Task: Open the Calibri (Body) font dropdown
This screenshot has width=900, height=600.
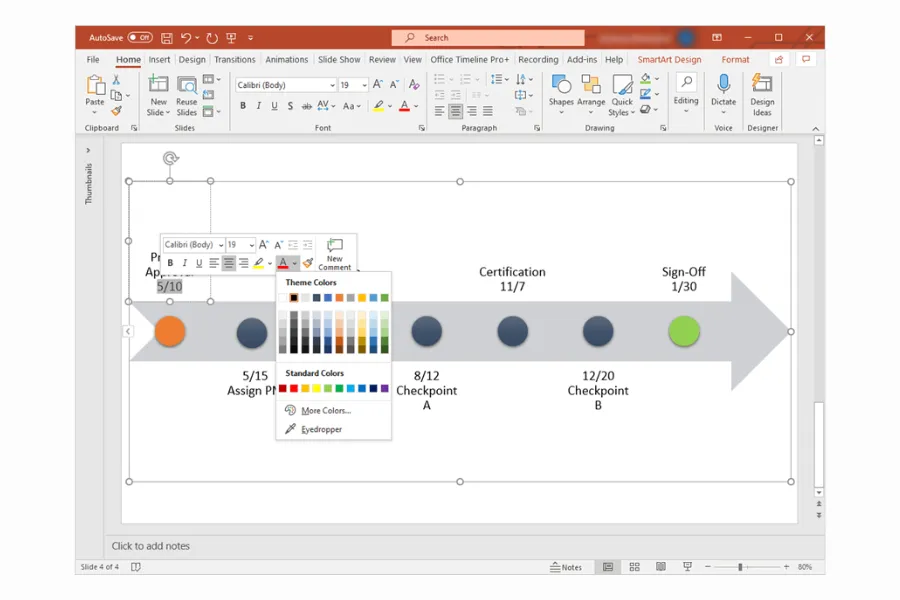Action: point(333,85)
